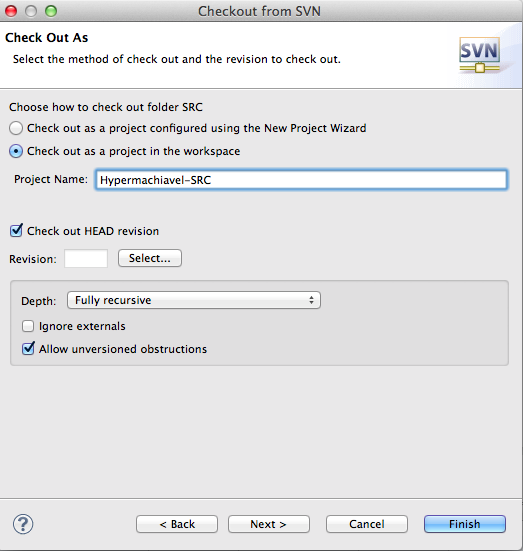Open the Depth dropdown showing Fully recursive

(x=194, y=300)
